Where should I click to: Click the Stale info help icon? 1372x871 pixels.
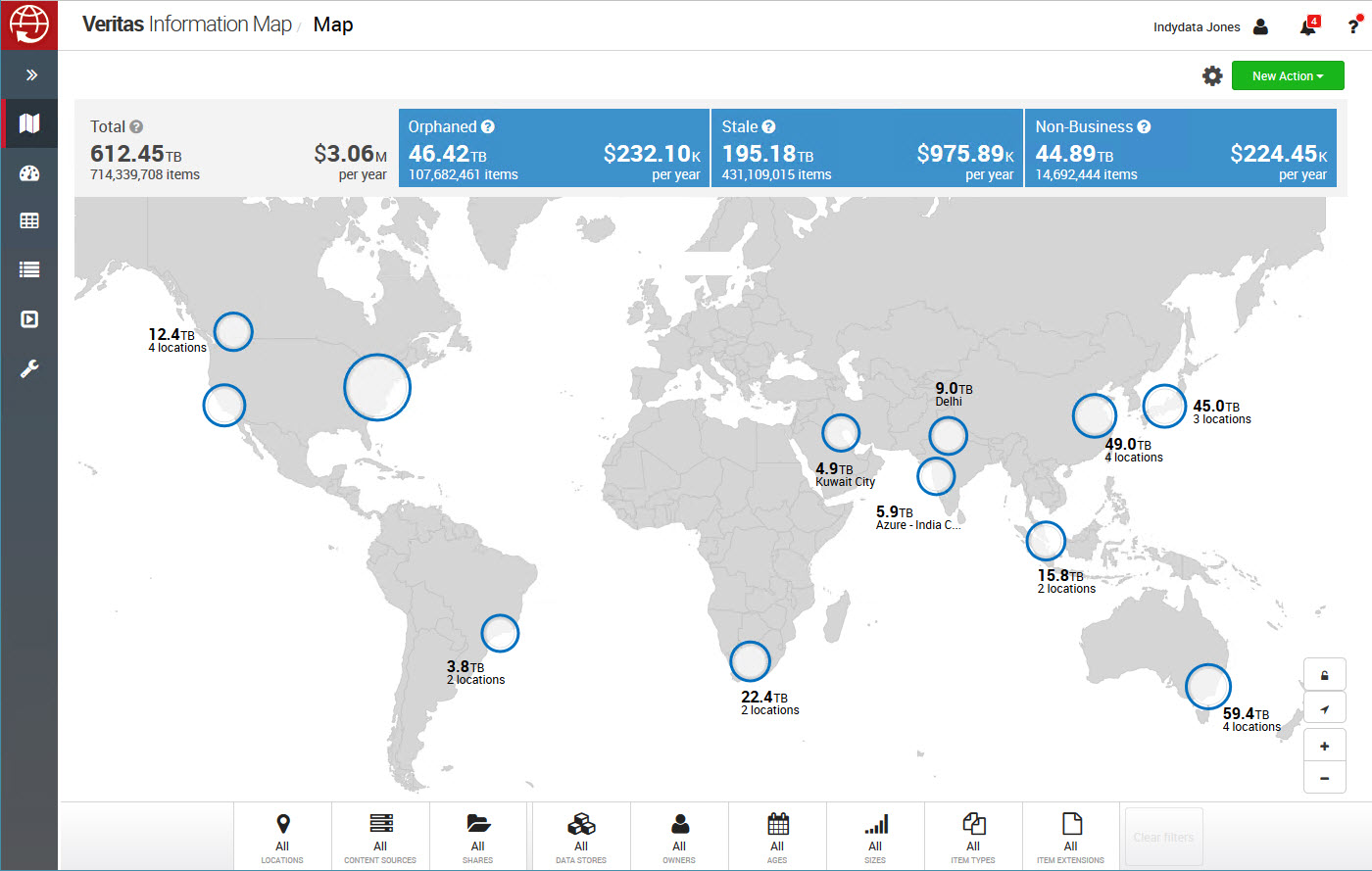[769, 126]
